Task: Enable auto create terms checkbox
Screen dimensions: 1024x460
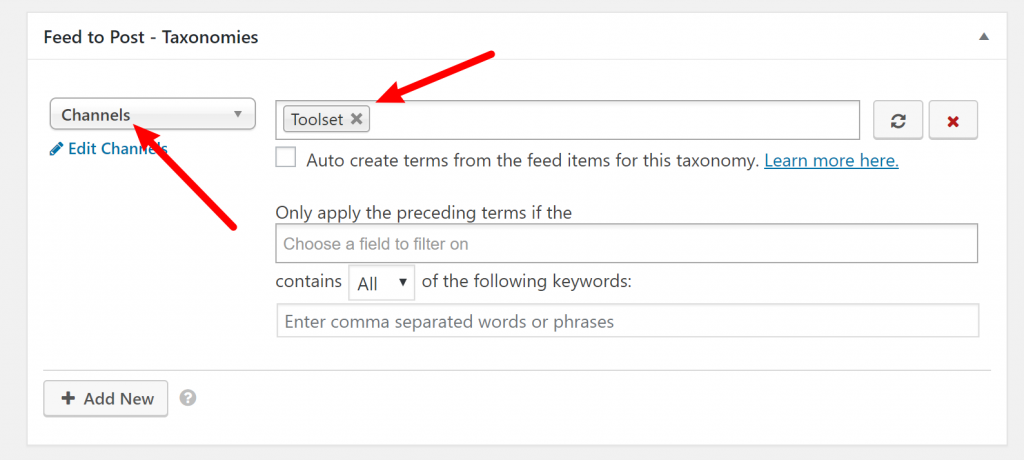Action: click(x=285, y=157)
